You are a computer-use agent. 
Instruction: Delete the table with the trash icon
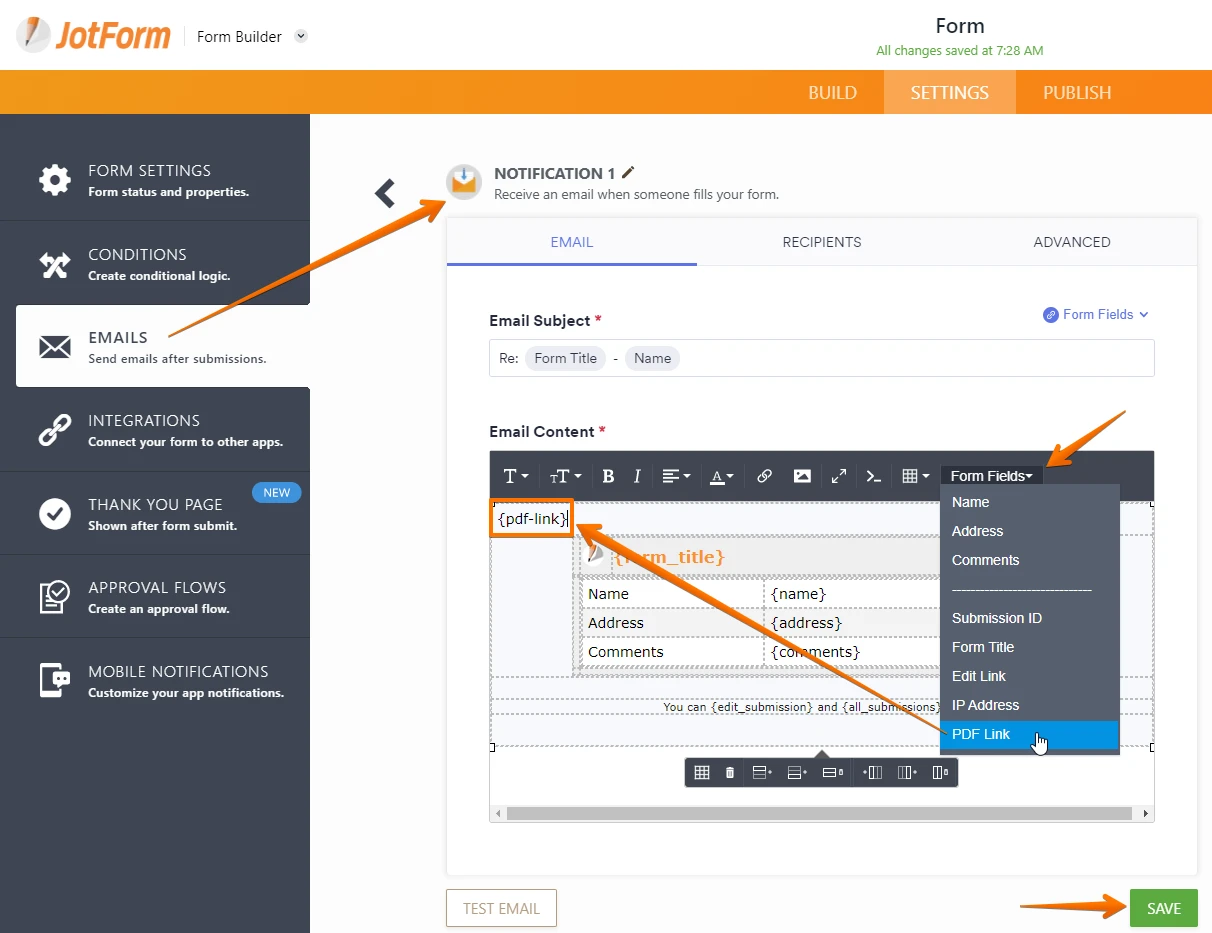coord(730,772)
